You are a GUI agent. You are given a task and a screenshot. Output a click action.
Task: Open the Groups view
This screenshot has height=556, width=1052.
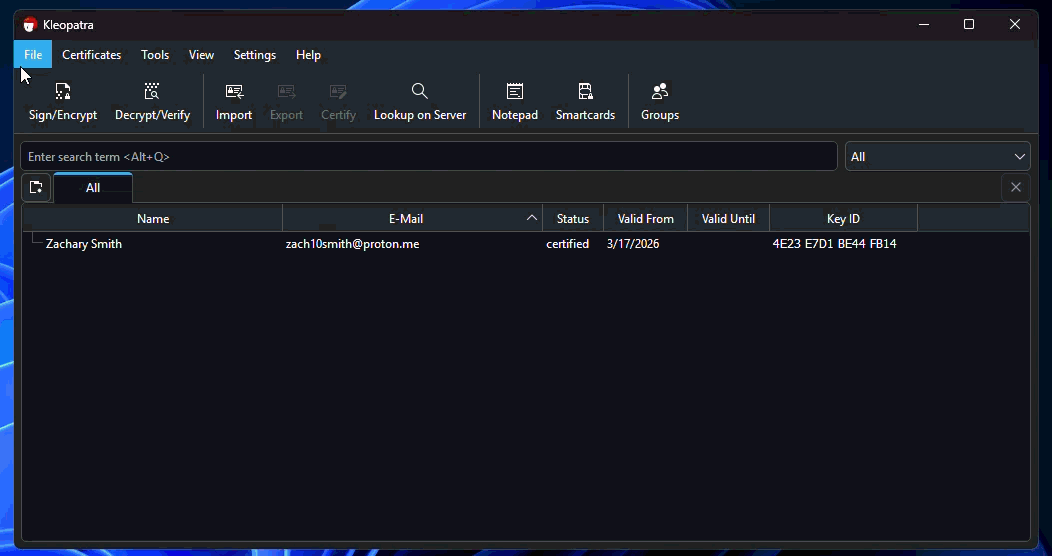pos(660,102)
